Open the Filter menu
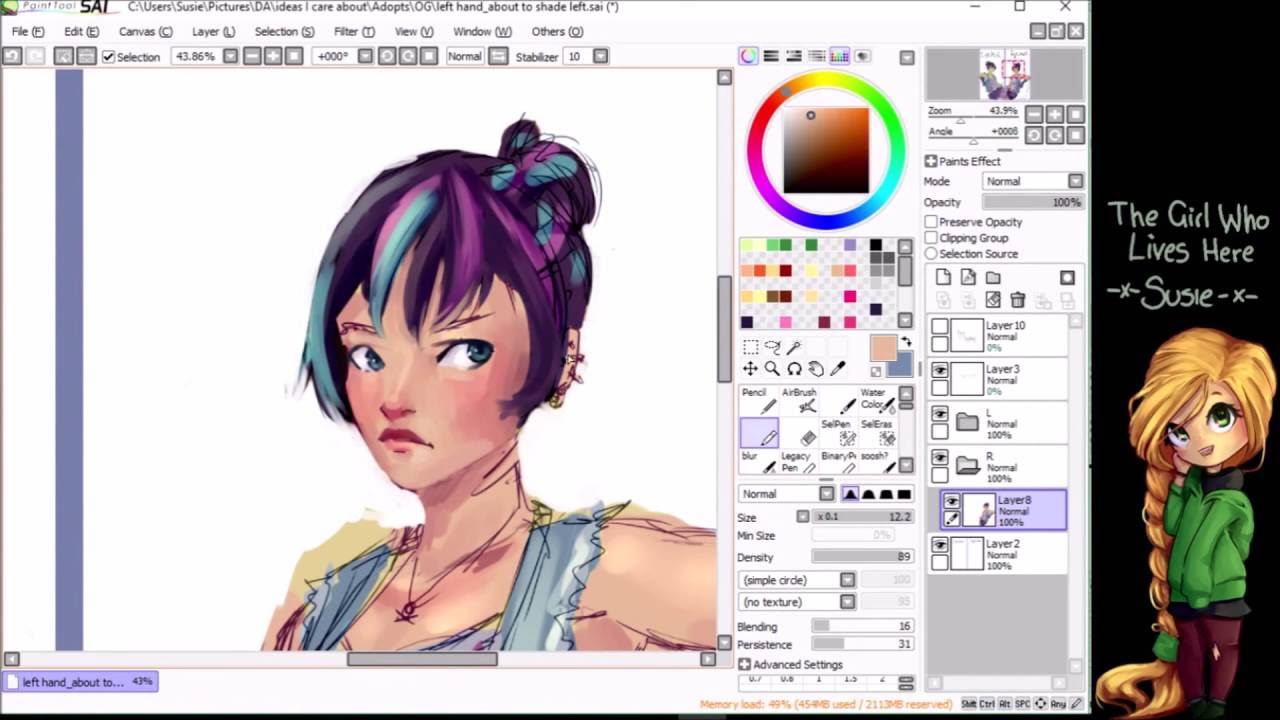 (354, 32)
